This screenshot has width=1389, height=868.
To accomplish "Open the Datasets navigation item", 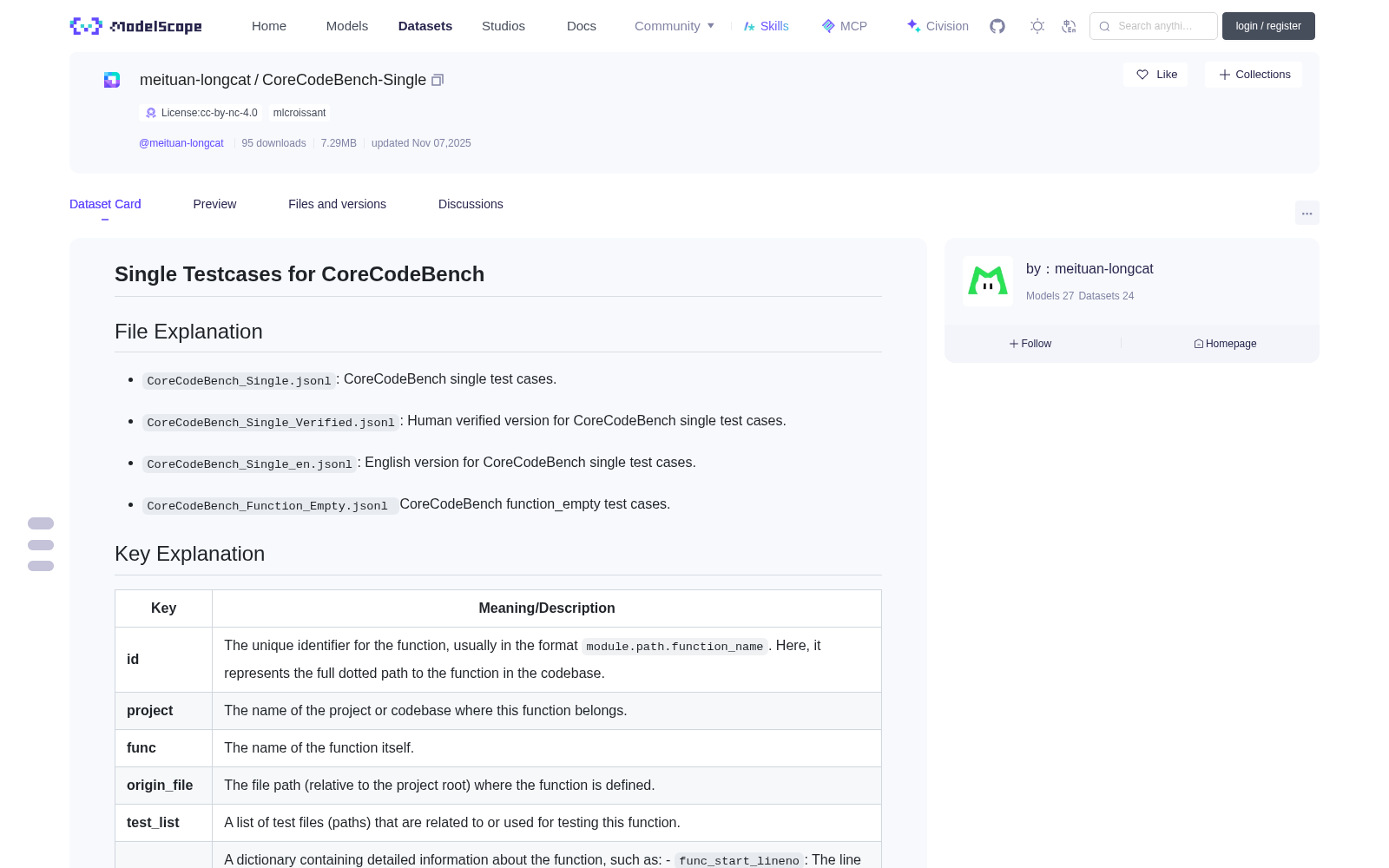I will [425, 26].
